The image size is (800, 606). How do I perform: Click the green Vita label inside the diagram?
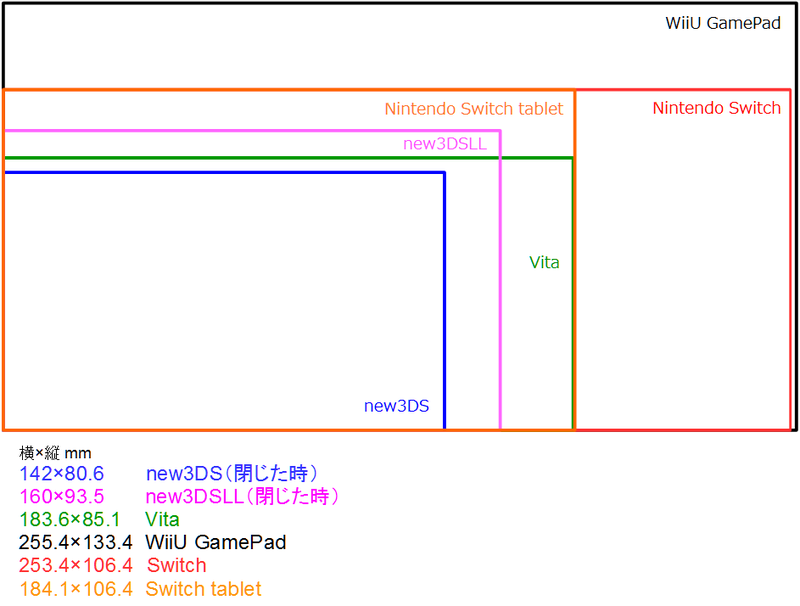coord(544,262)
